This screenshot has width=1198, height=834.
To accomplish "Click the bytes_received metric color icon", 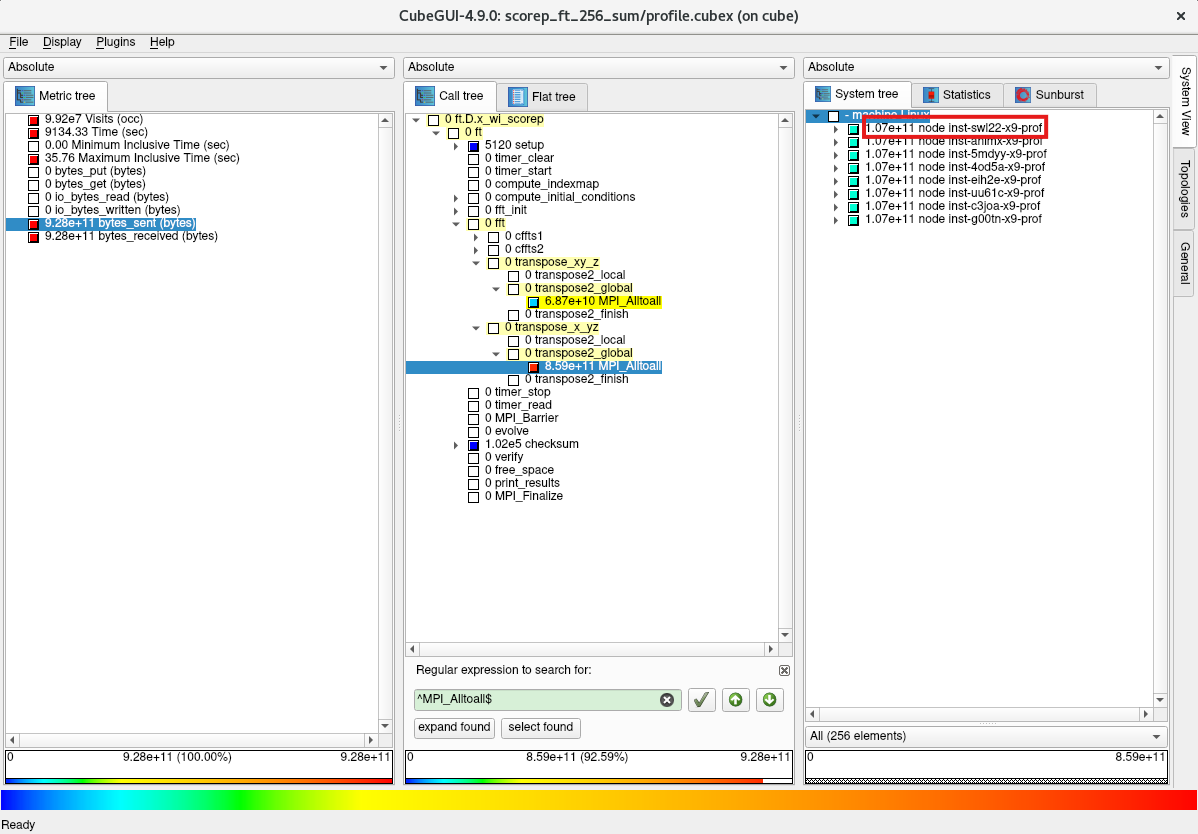I will (x=34, y=237).
